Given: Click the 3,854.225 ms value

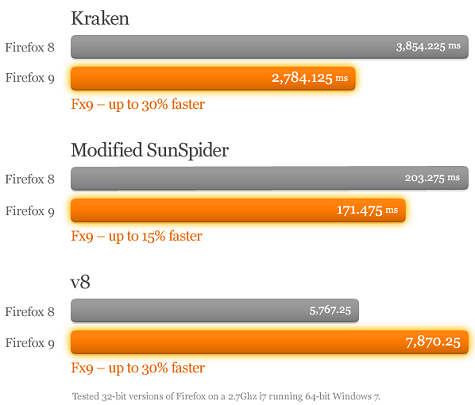Looking at the screenshot, I should pos(428,46).
